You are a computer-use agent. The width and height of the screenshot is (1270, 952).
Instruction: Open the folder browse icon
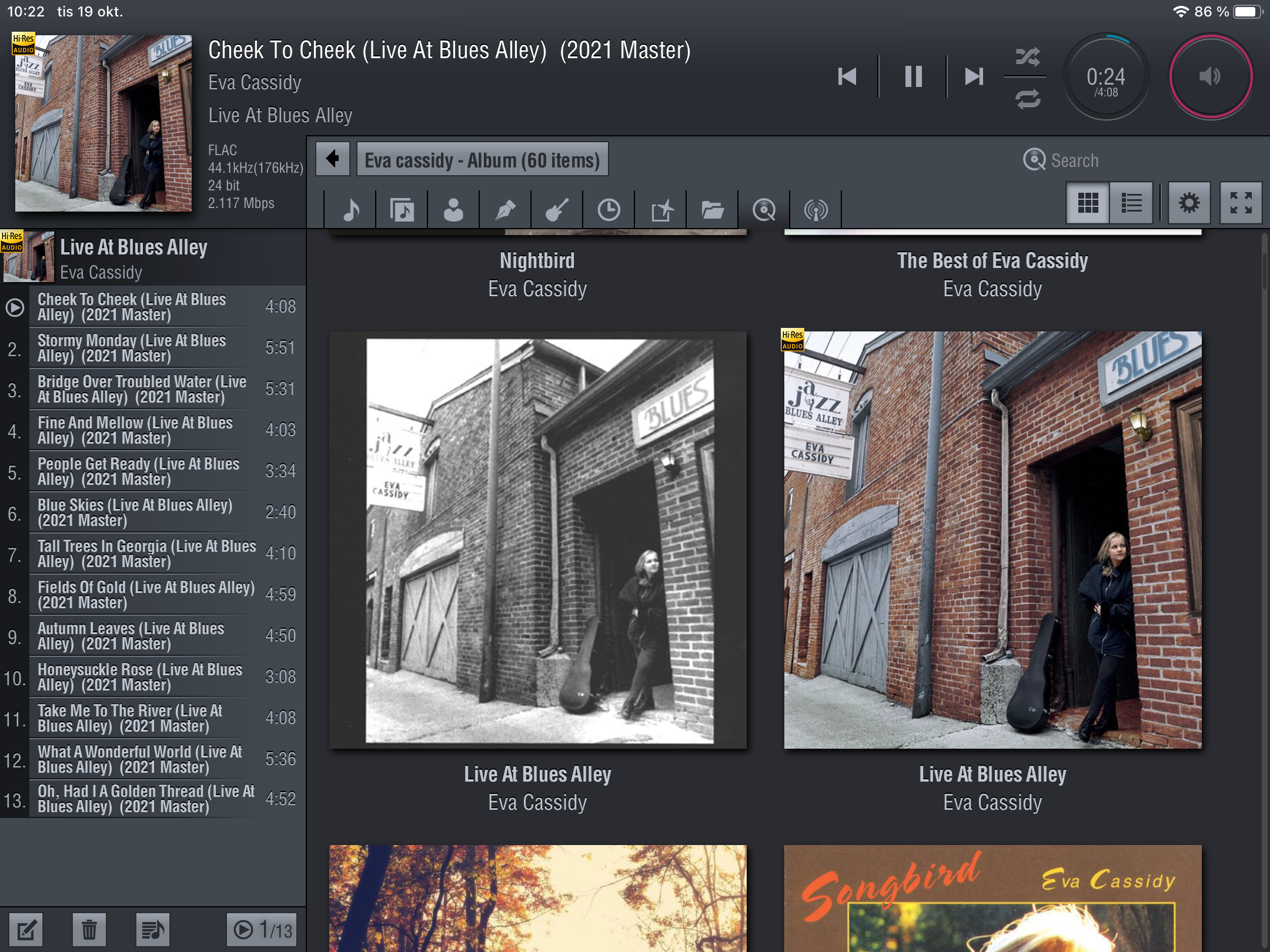tap(712, 209)
